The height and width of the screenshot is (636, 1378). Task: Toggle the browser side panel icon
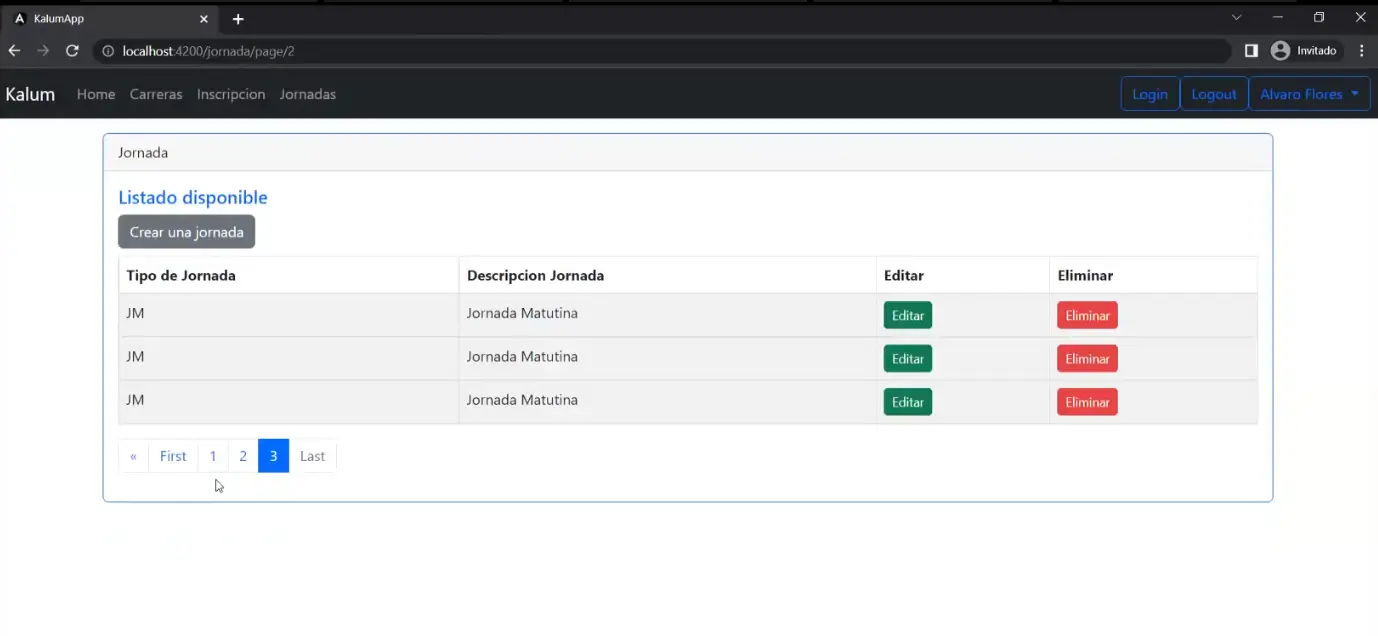tap(1251, 51)
